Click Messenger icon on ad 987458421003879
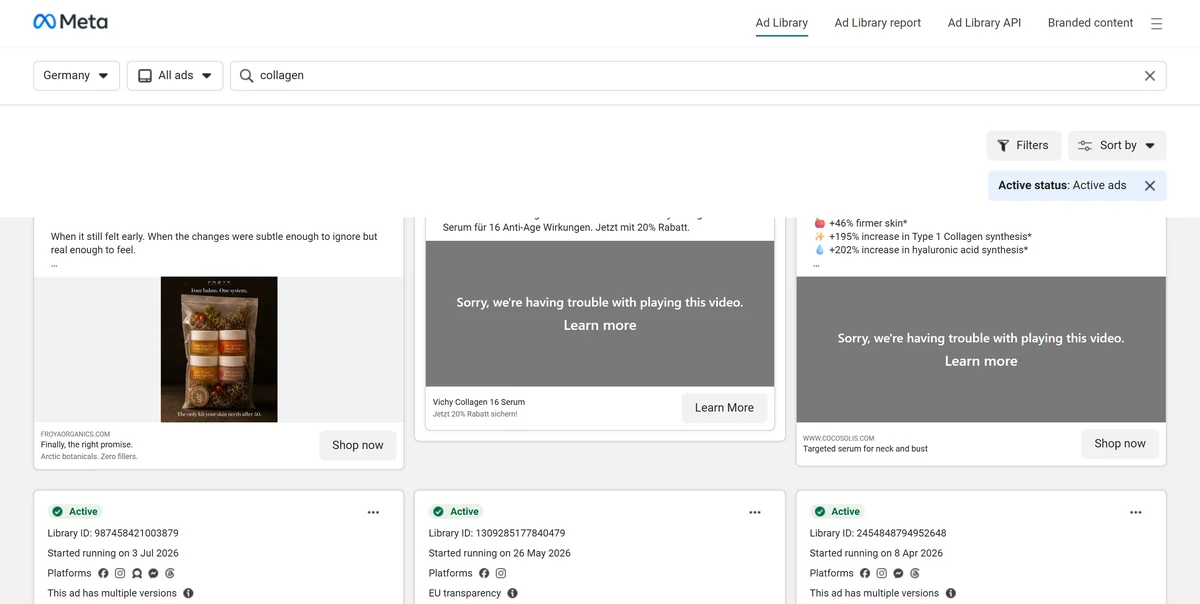 coord(153,573)
